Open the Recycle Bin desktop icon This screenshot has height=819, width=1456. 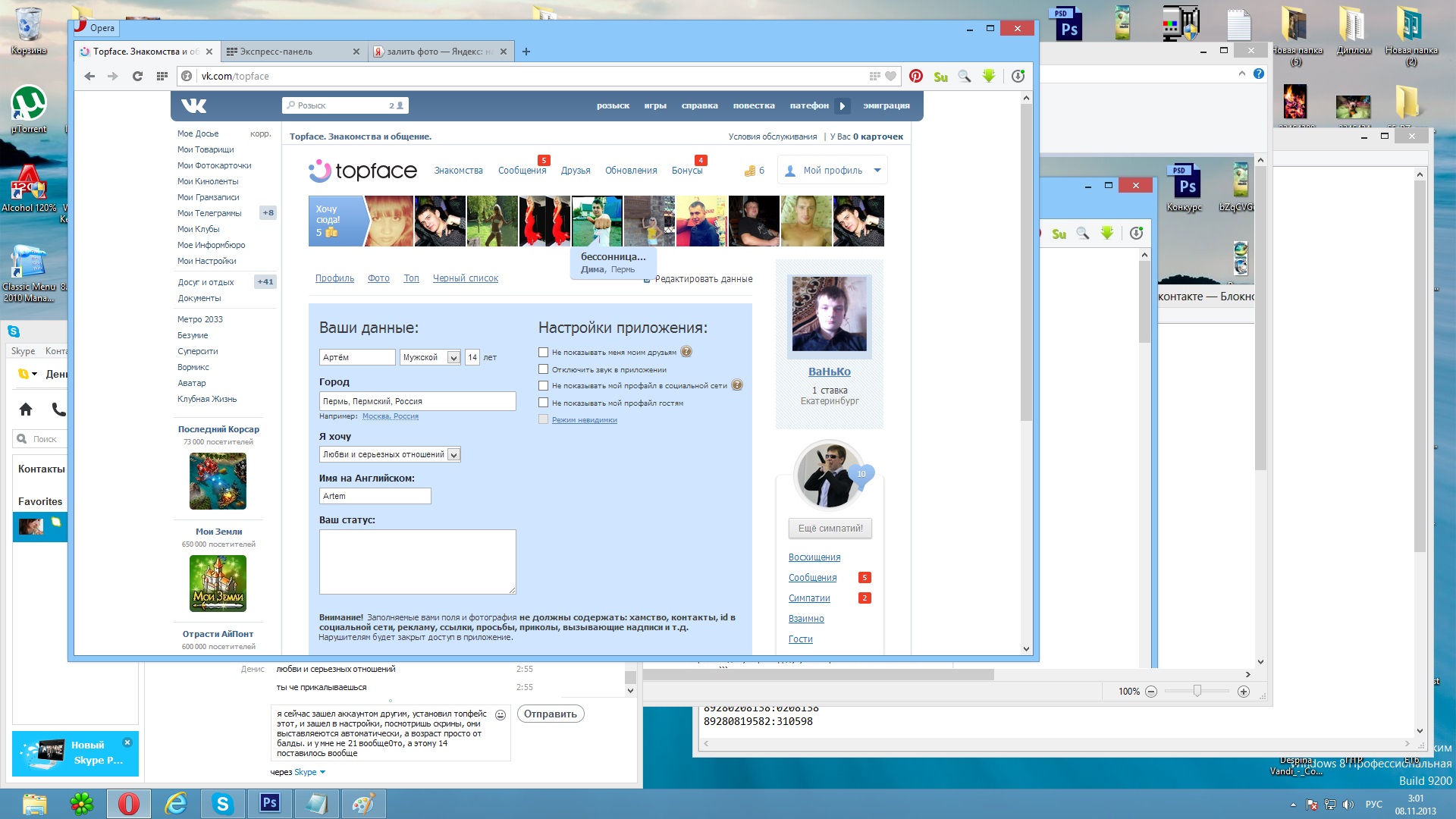(x=29, y=31)
